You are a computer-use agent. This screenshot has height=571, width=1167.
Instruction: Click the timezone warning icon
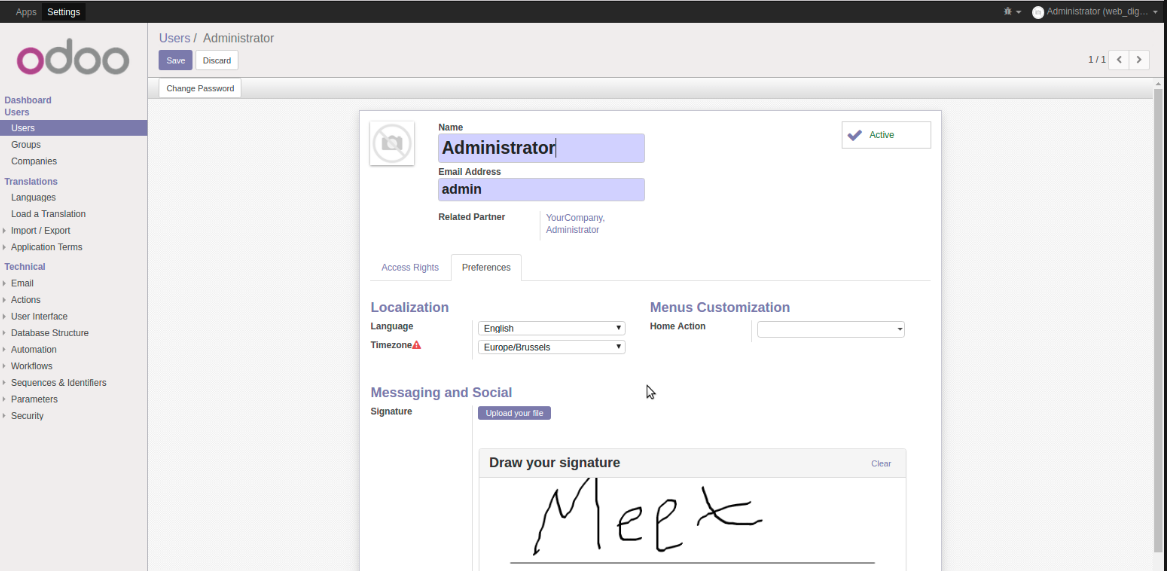click(x=416, y=345)
